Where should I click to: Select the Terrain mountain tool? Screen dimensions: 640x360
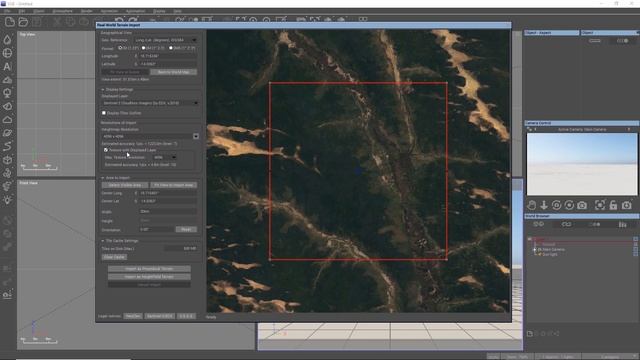[x=7, y=80]
